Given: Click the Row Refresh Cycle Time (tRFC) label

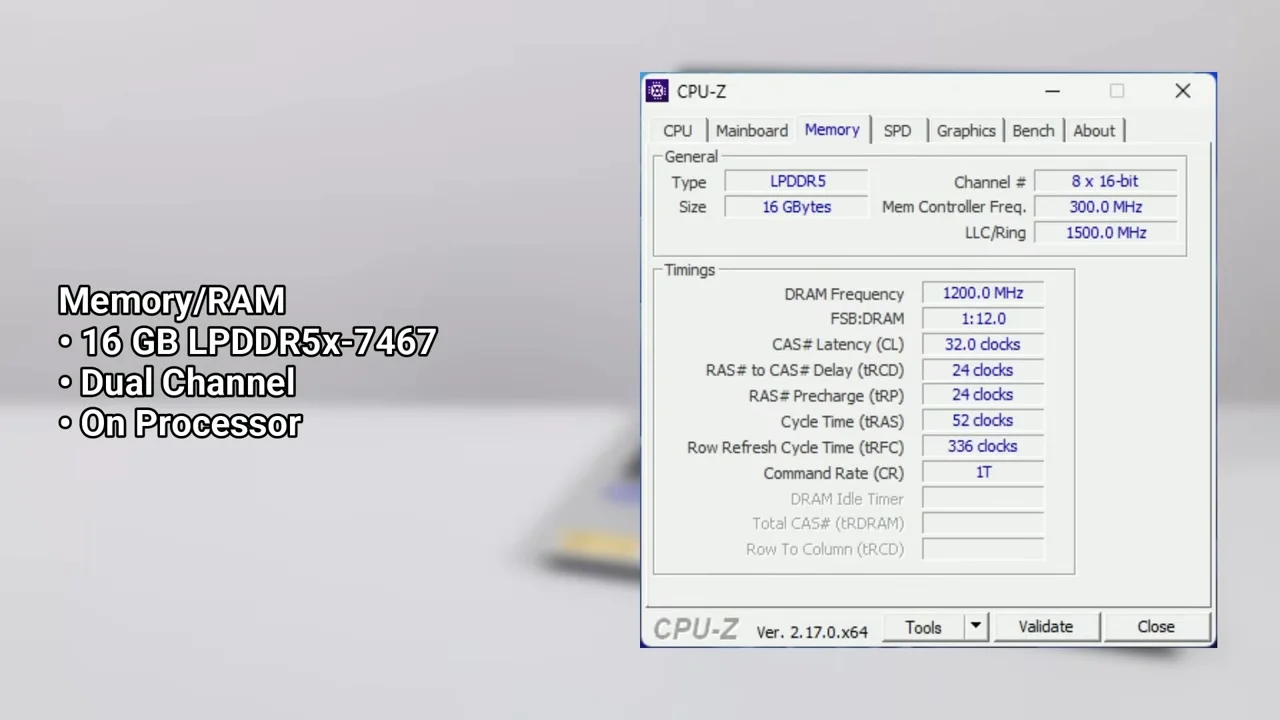Looking at the screenshot, I should 795,447.
